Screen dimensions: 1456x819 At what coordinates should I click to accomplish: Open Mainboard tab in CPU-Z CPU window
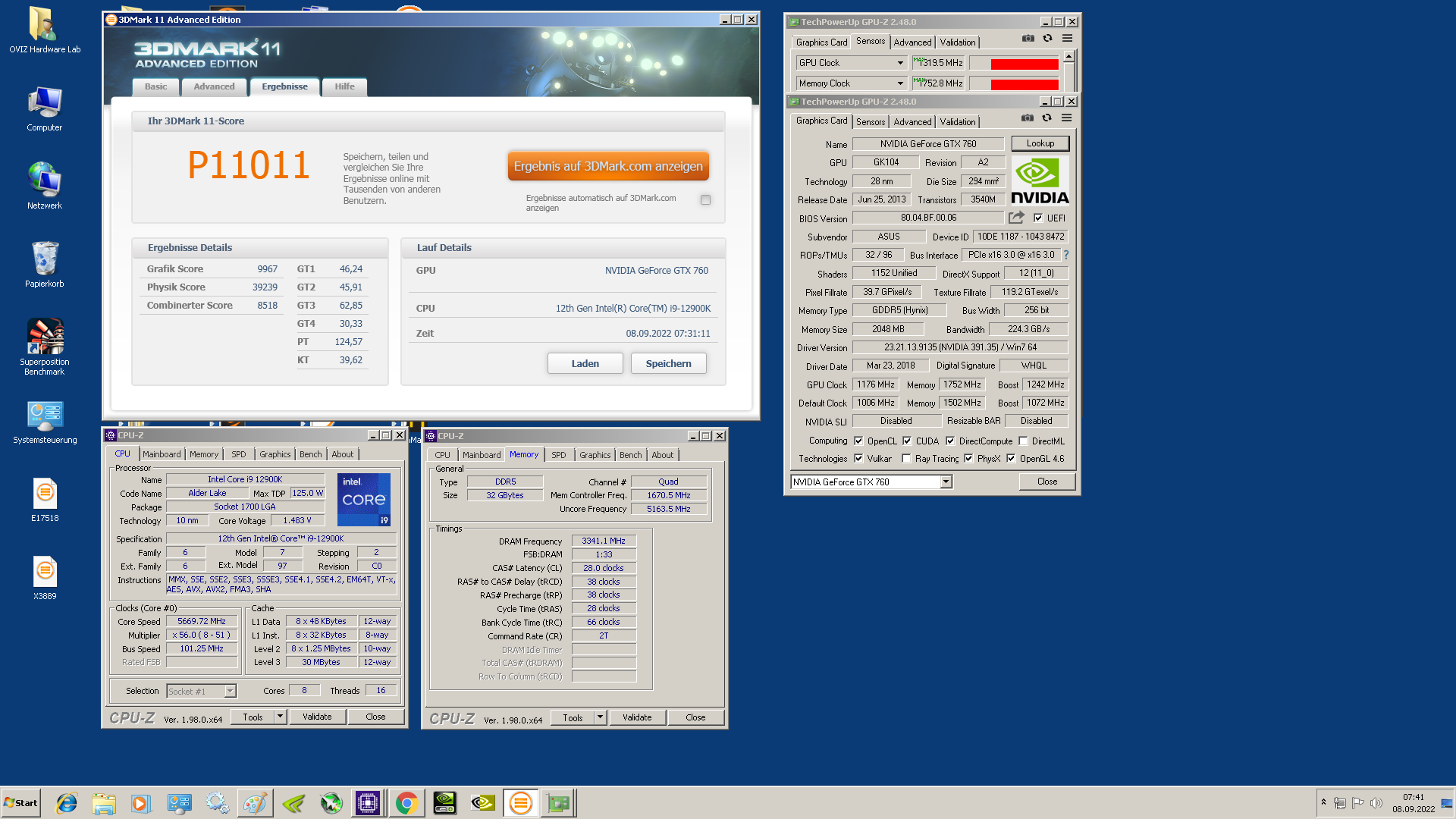click(162, 454)
